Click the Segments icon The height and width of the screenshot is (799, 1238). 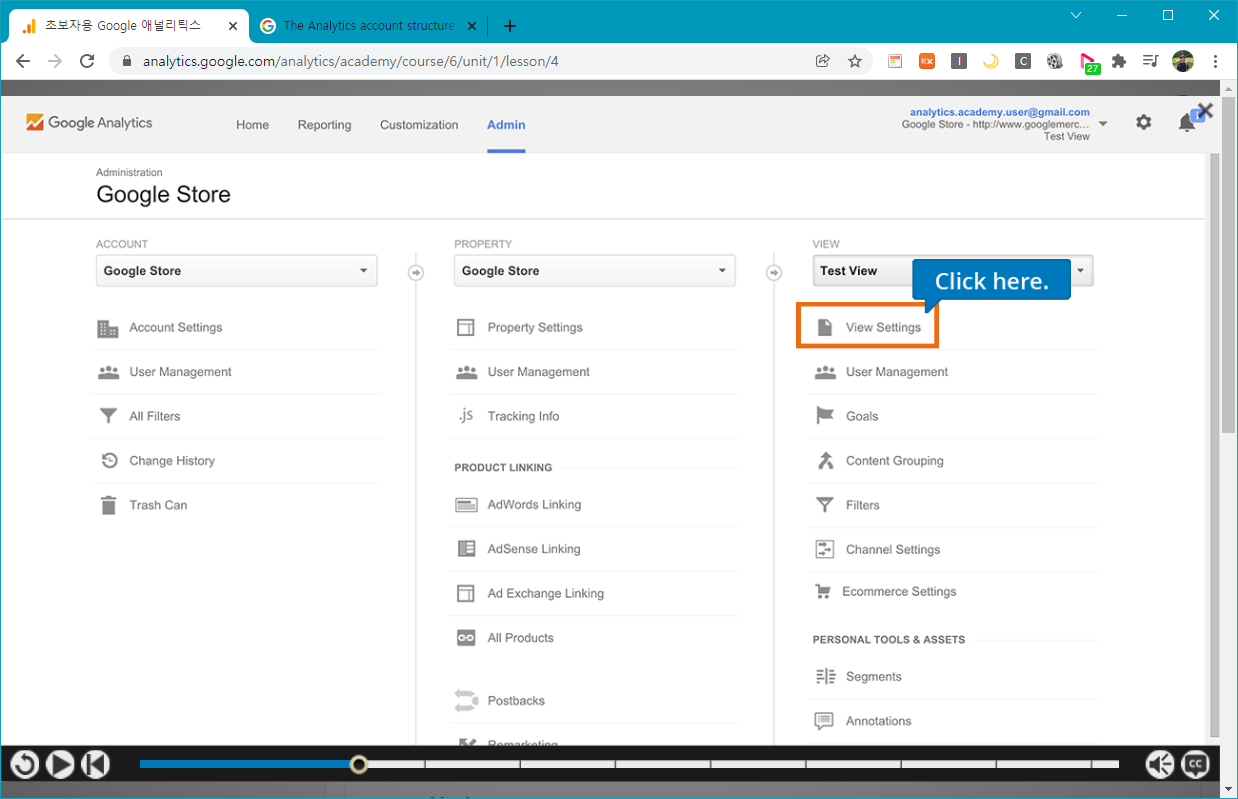click(825, 677)
